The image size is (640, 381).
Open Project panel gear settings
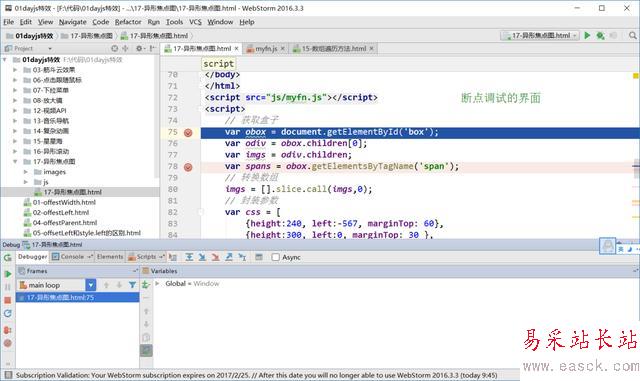(x=139, y=49)
